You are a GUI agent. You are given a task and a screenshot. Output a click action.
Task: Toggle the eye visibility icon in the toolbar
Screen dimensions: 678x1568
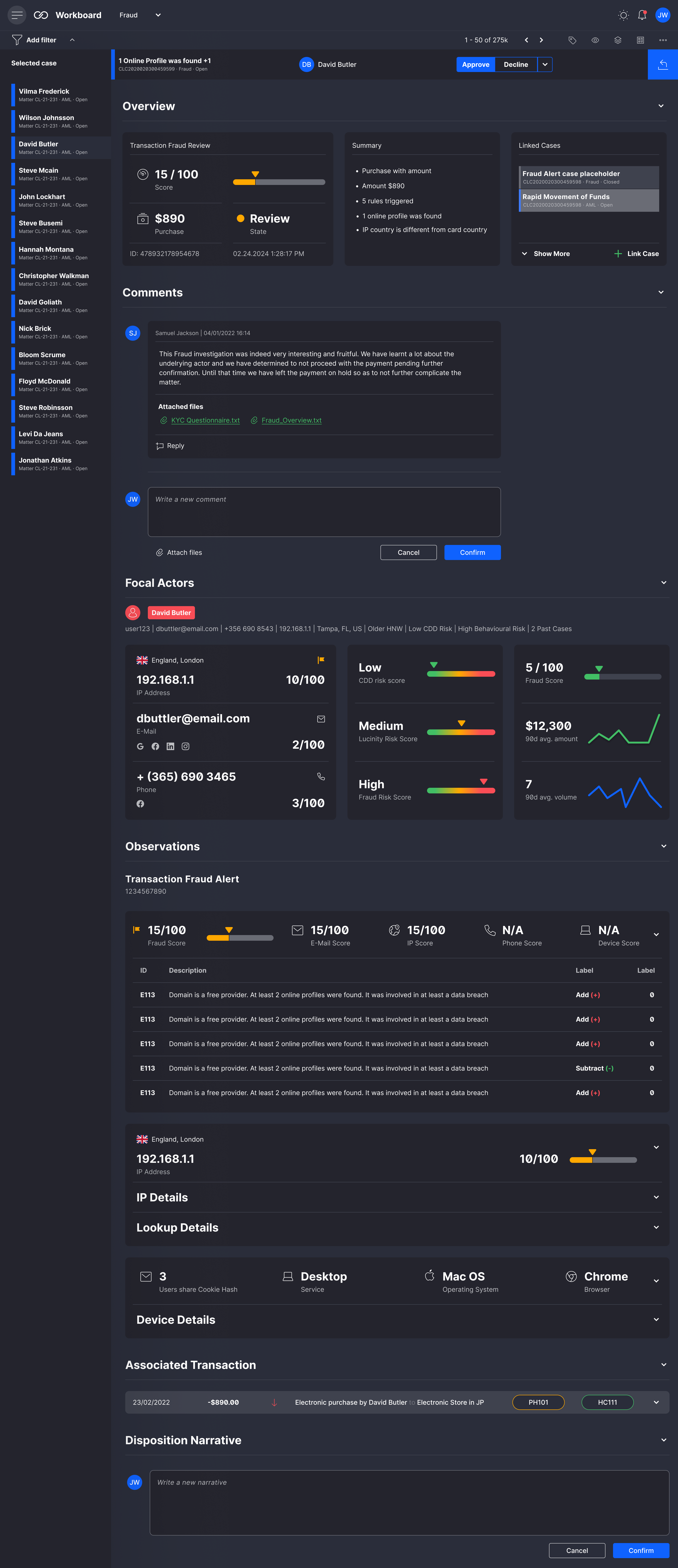[x=595, y=40]
